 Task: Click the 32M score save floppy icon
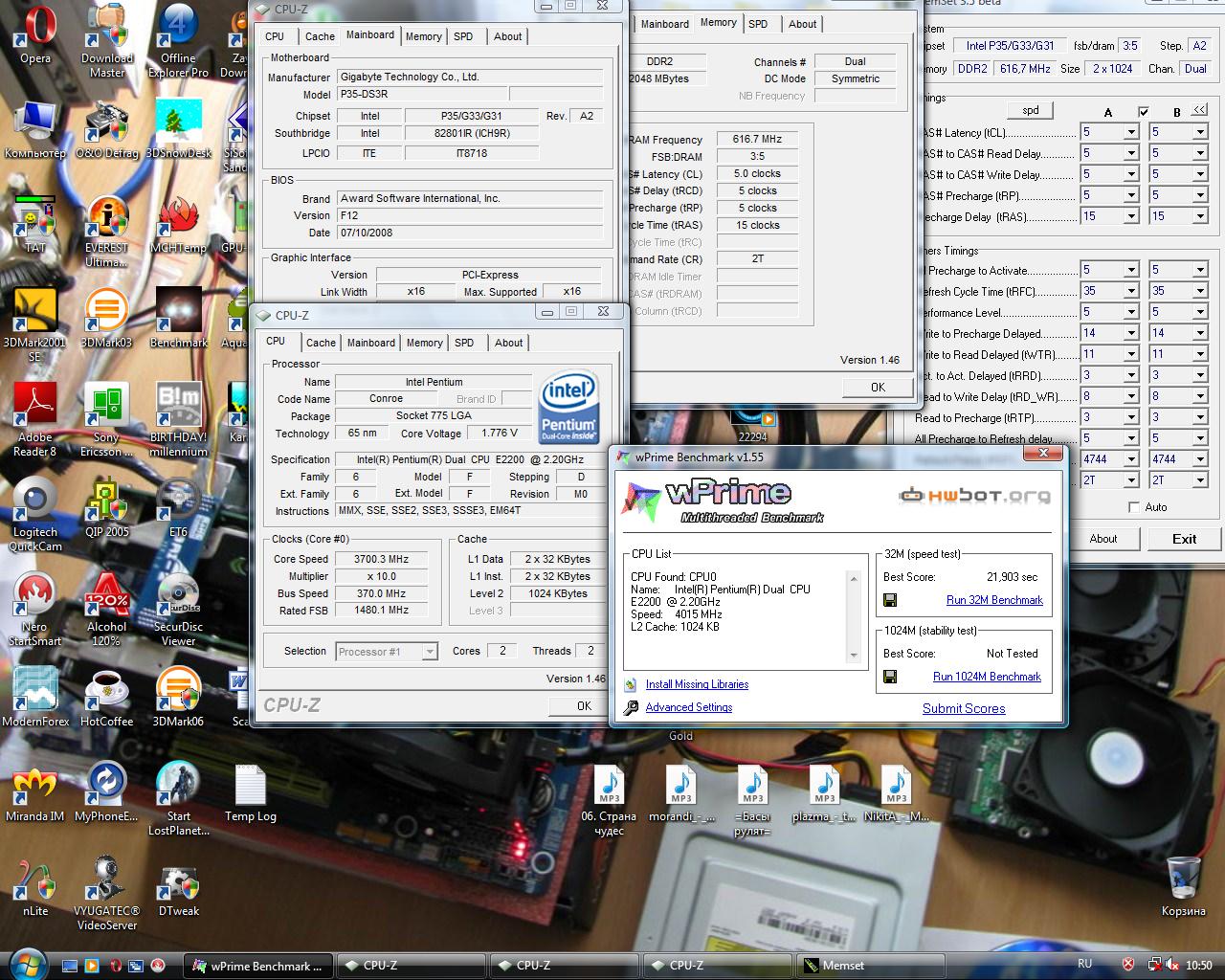(890, 600)
